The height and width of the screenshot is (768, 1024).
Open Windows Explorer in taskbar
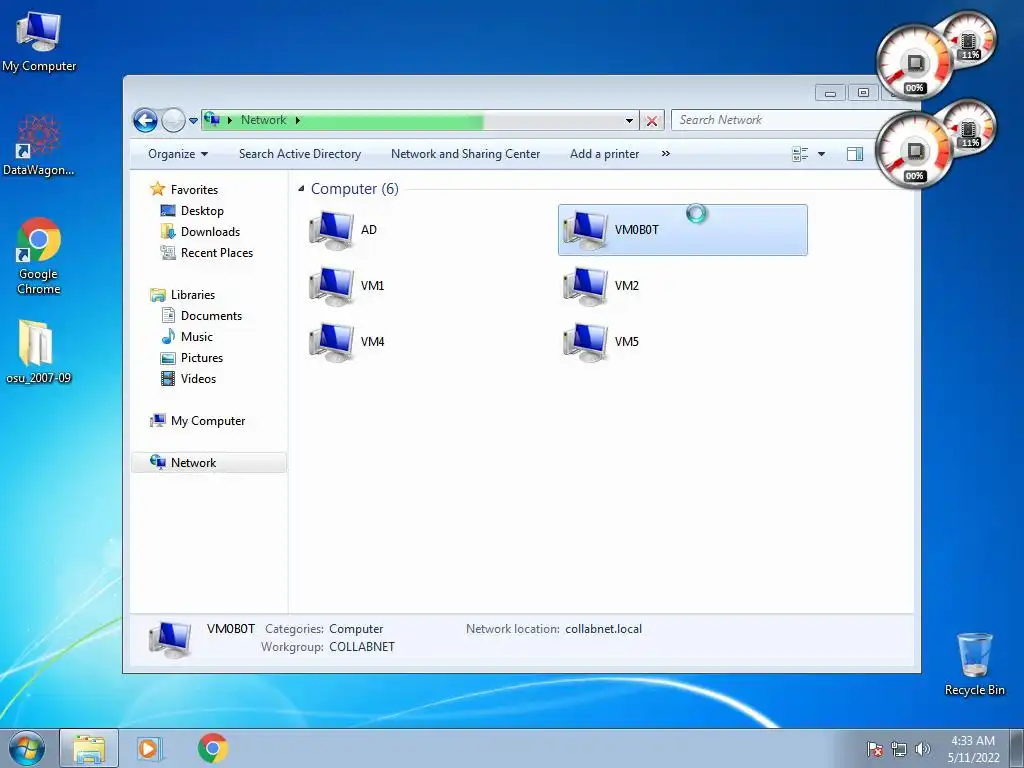(x=89, y=748)
